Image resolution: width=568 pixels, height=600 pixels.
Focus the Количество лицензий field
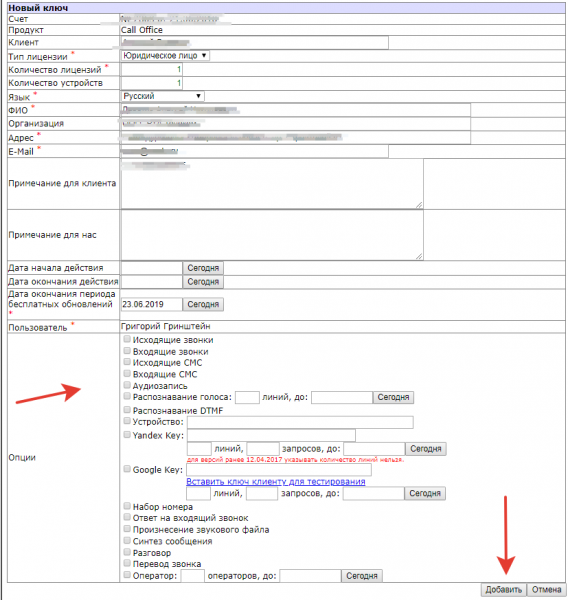coord(152,70)
